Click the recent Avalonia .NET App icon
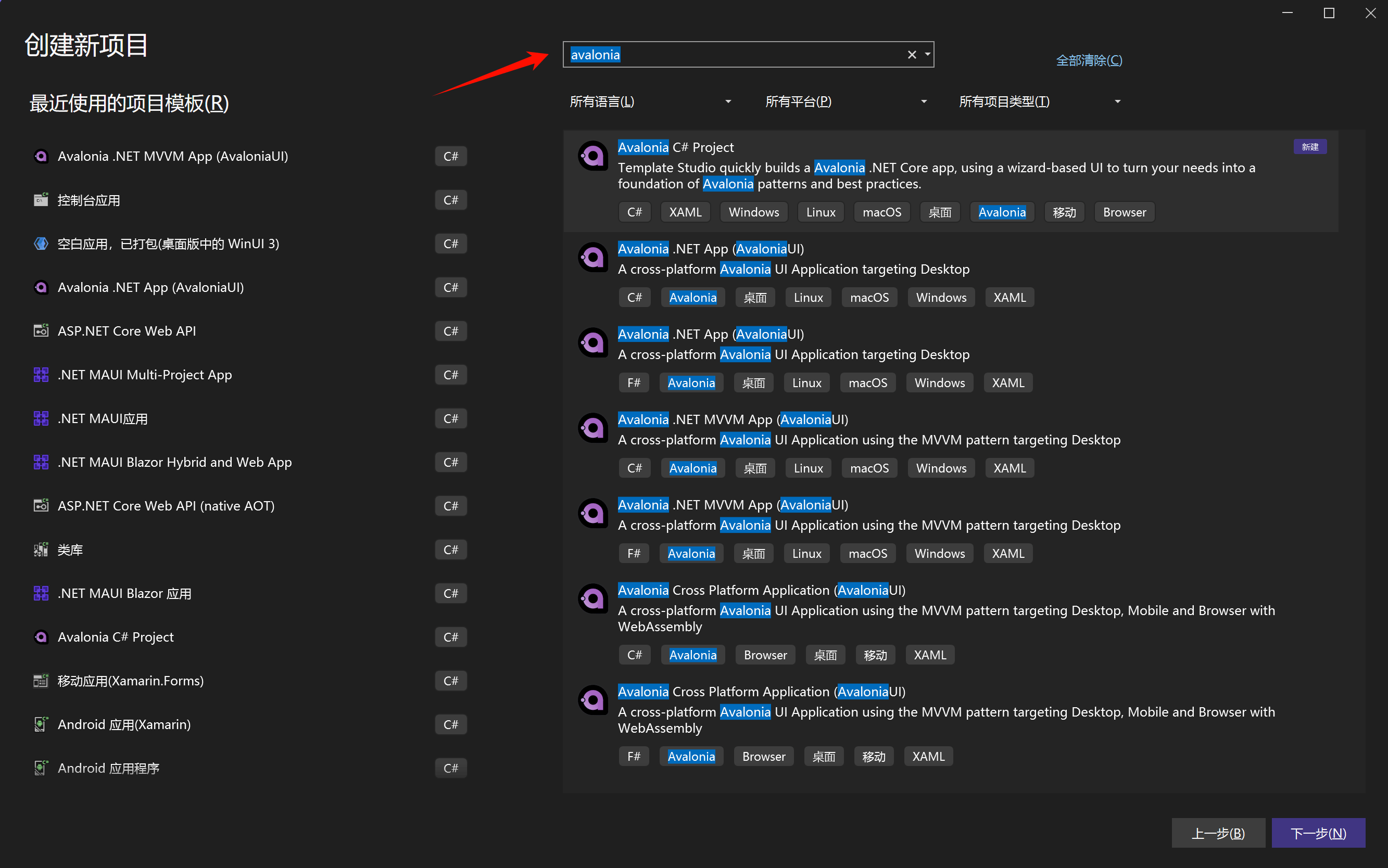The image size is (1388, 868). click(x=41, y=287)
